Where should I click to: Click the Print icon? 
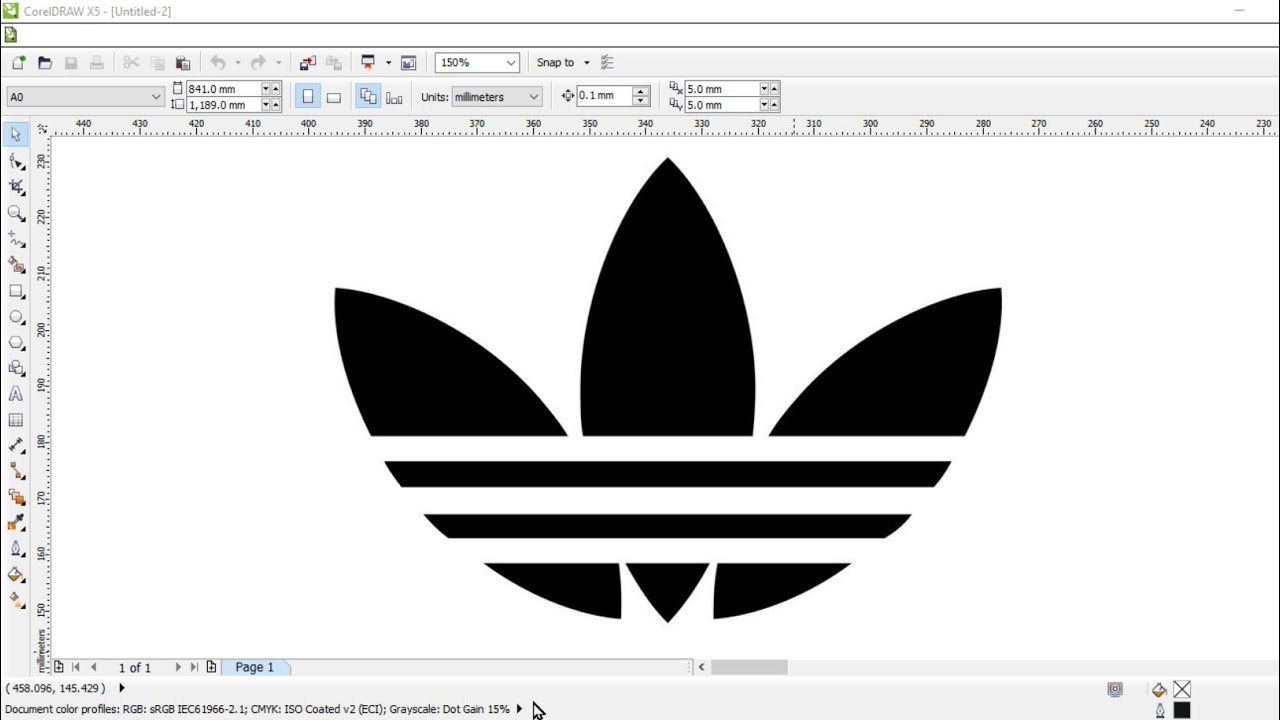tap(97, 62)
